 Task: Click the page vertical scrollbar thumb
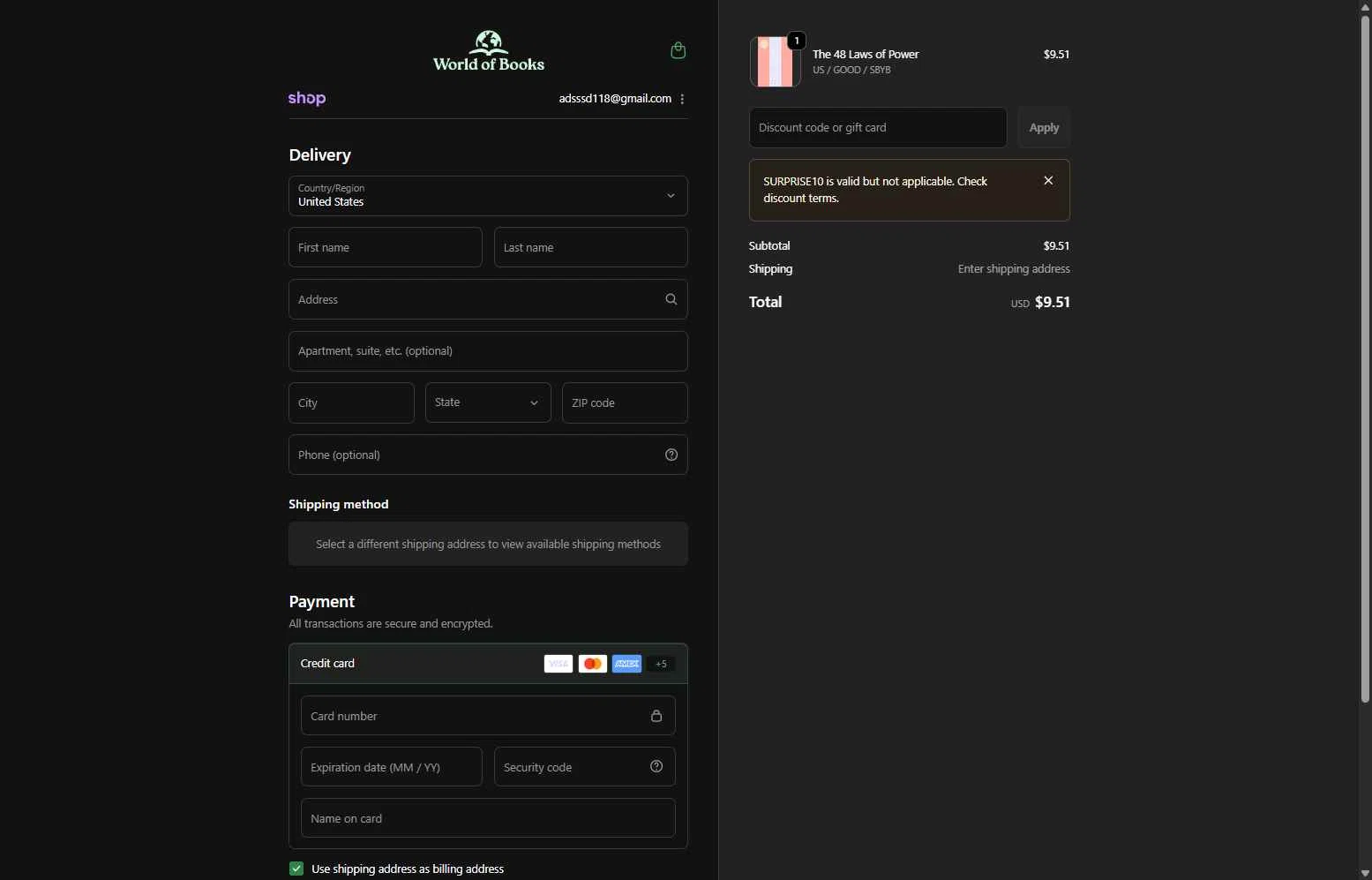tap(1365, 357)
